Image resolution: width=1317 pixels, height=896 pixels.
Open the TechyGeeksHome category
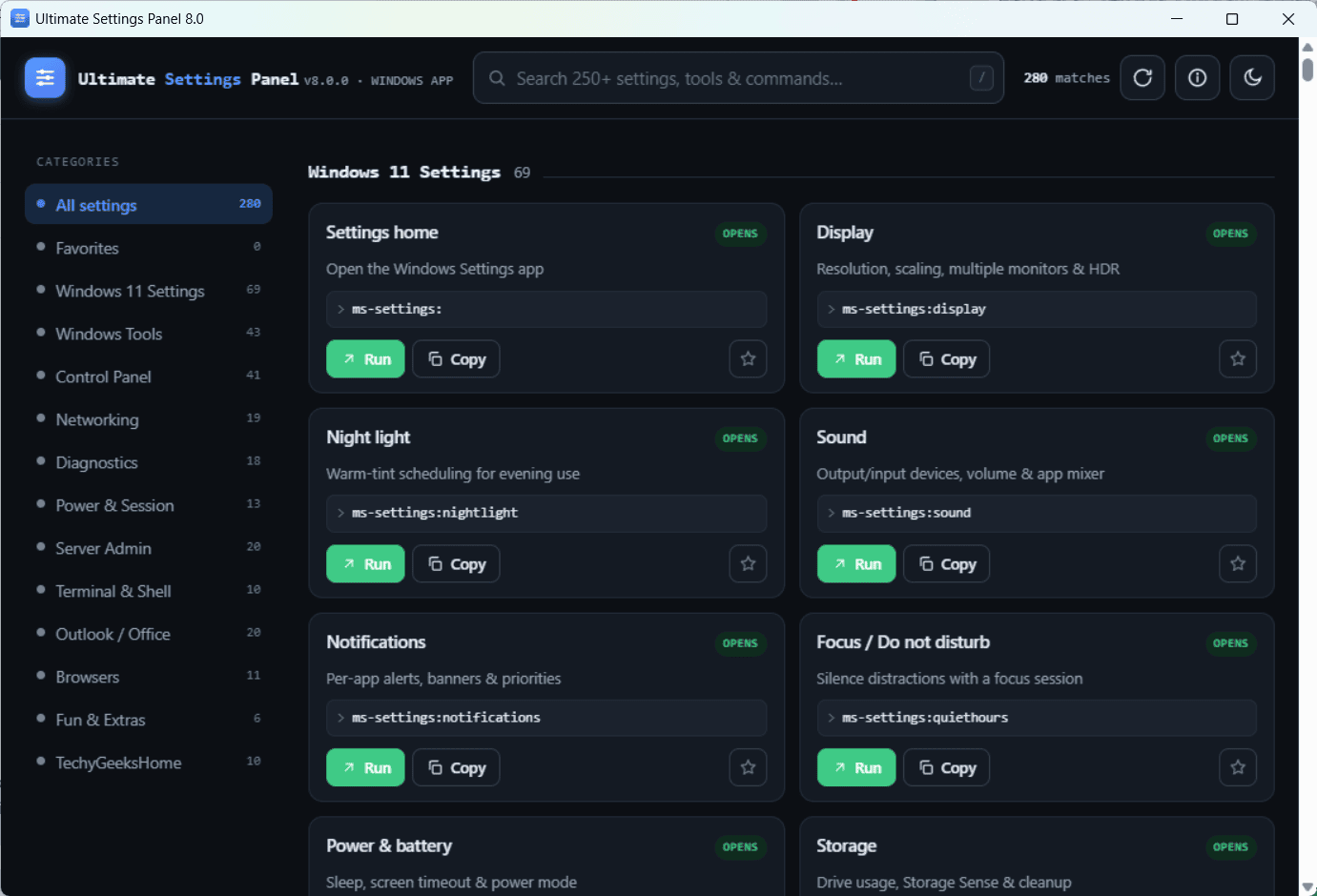149,763
